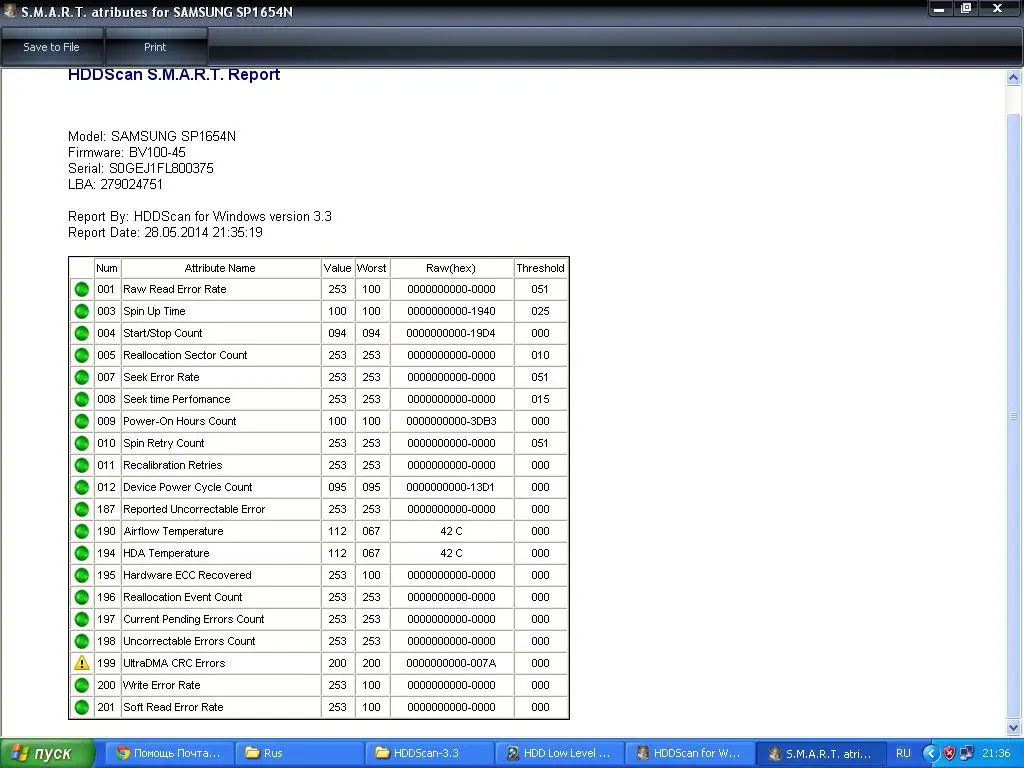The height and width of the screenshot is (768, 1024).
Task: Click green status icon for Current Pending Errors Count
Action: point(82,619)
